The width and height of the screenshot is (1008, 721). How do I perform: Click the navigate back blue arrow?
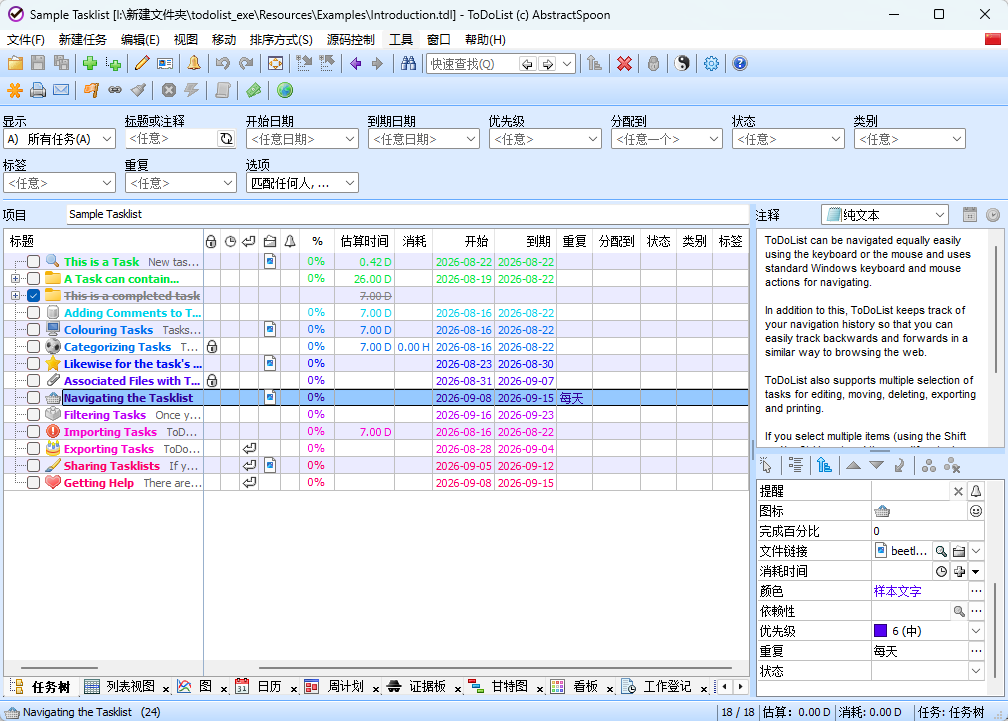tap(356, 64)
